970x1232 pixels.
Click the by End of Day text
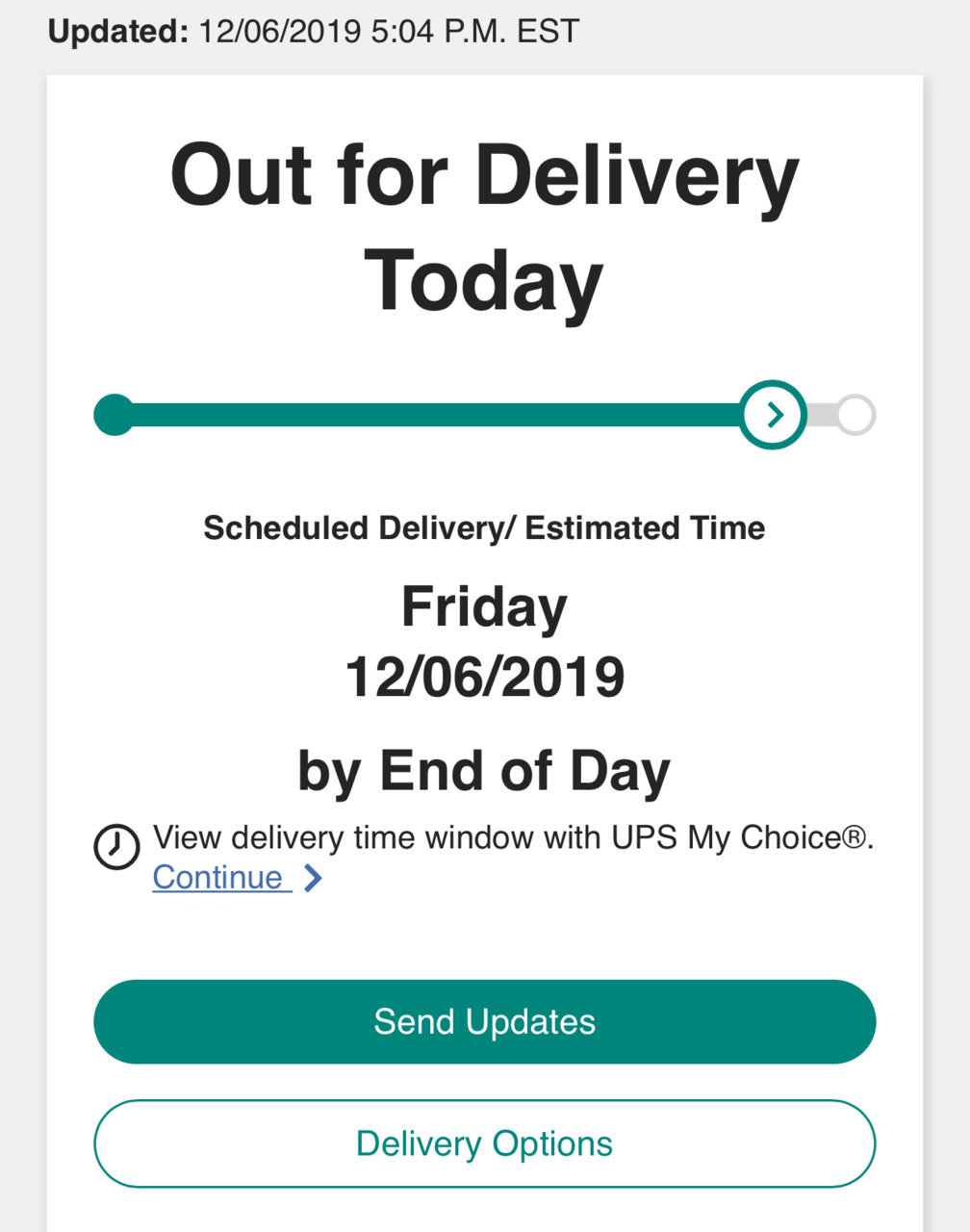pyautogui.click(x=485, y=771)
